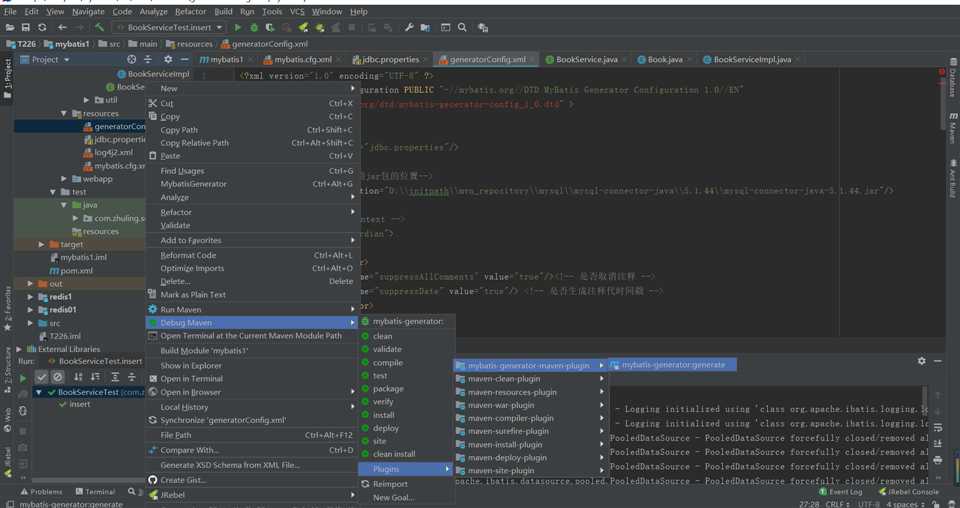Open the JRebel Console
The height and width of the screenshot is (508, 960).
click(x=909, y=491)
